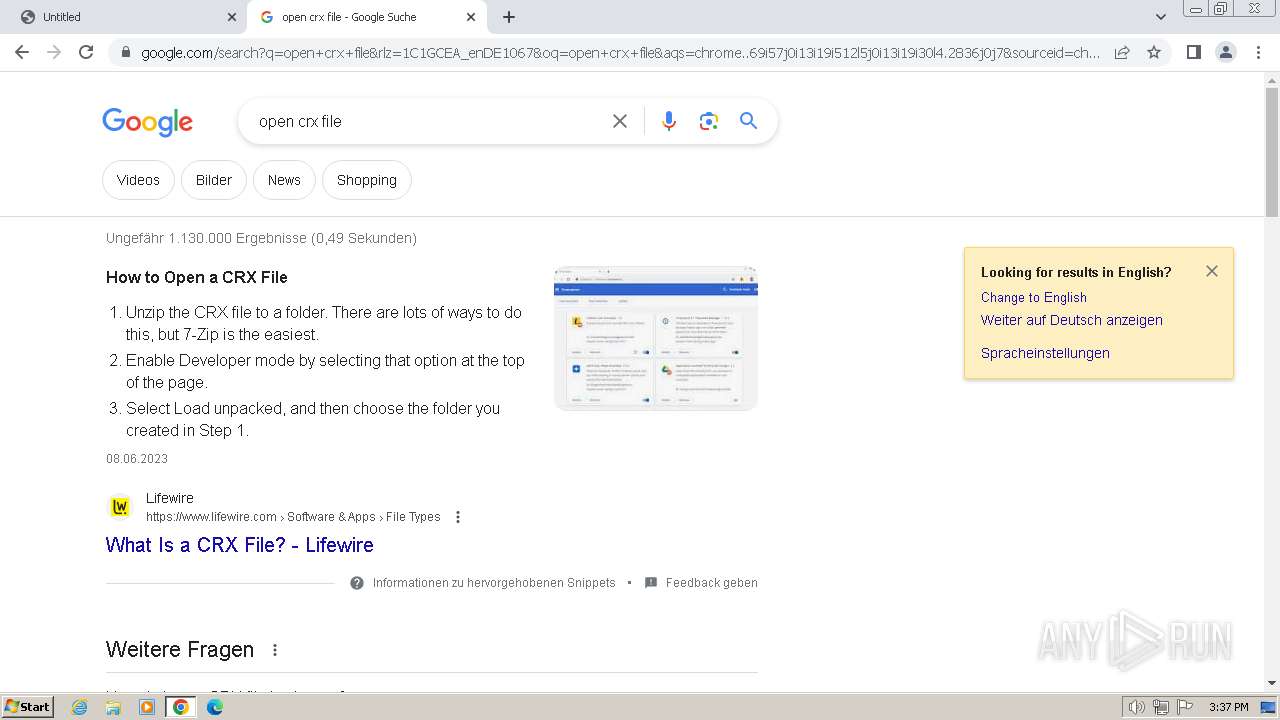Open the browser side panel

(x=1193, y=52)
